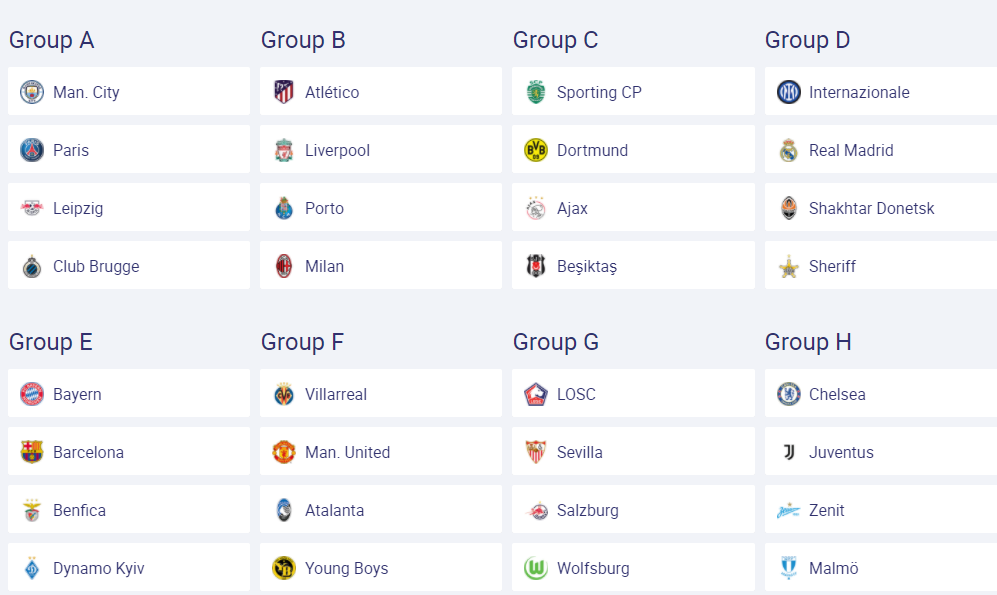Click the Internazionale crest

click(x=788, y=92)
